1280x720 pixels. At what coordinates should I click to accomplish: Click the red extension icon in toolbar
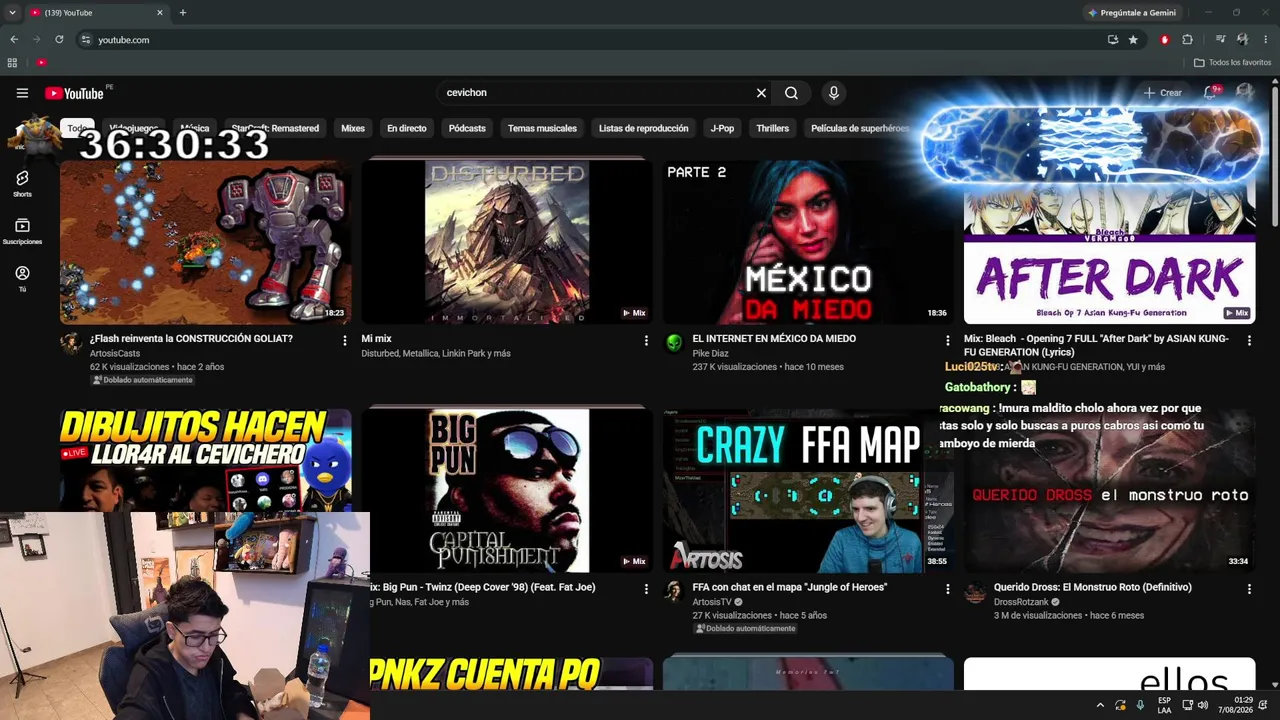pos(1164,40)
